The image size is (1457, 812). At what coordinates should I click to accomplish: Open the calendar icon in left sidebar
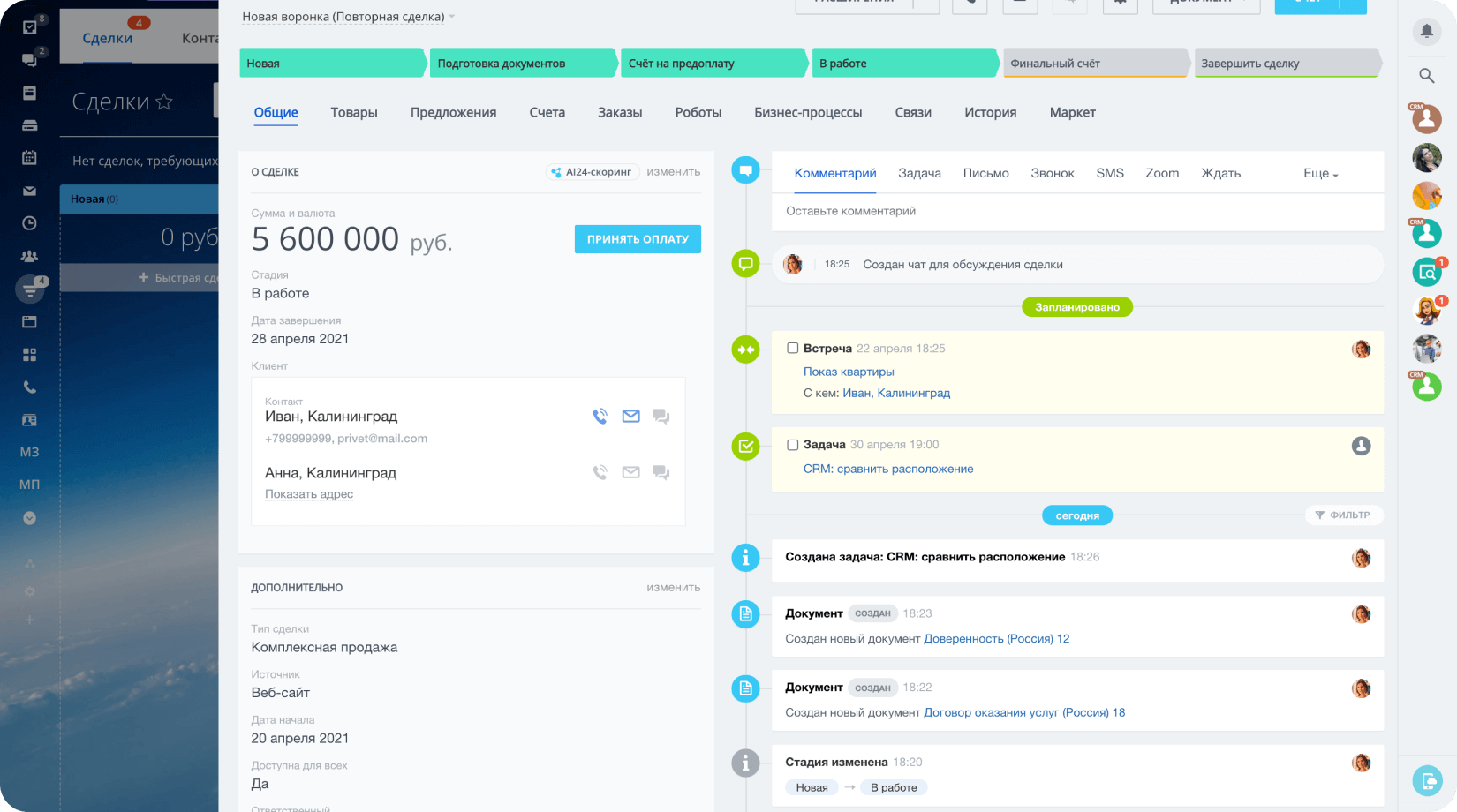[x=29, y=158]
